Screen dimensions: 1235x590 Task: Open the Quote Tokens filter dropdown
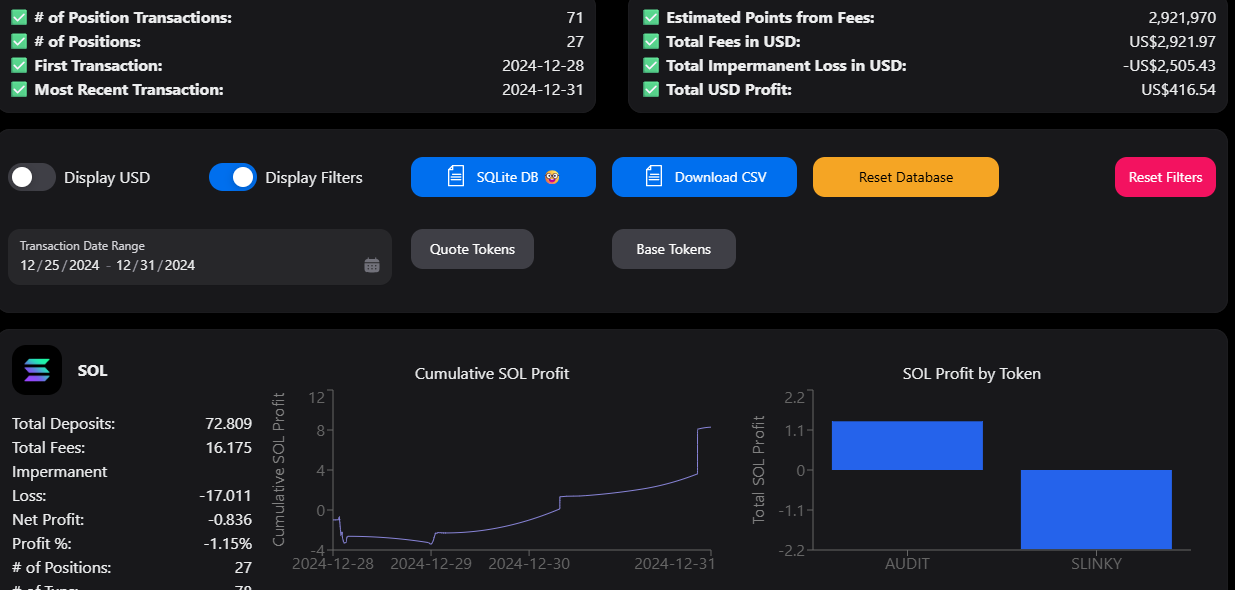point(472,249)
